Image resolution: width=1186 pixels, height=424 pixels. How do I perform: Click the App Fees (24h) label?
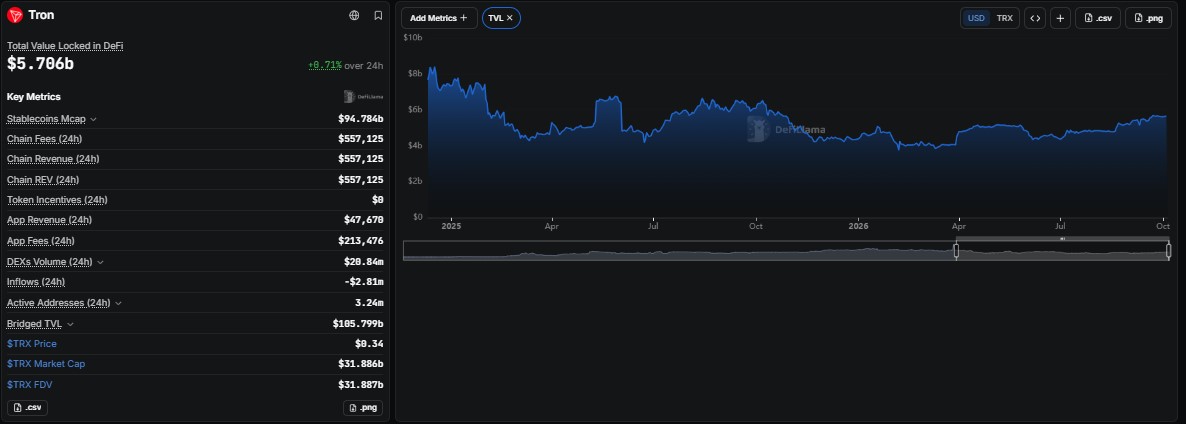click(x=41, y=241)
